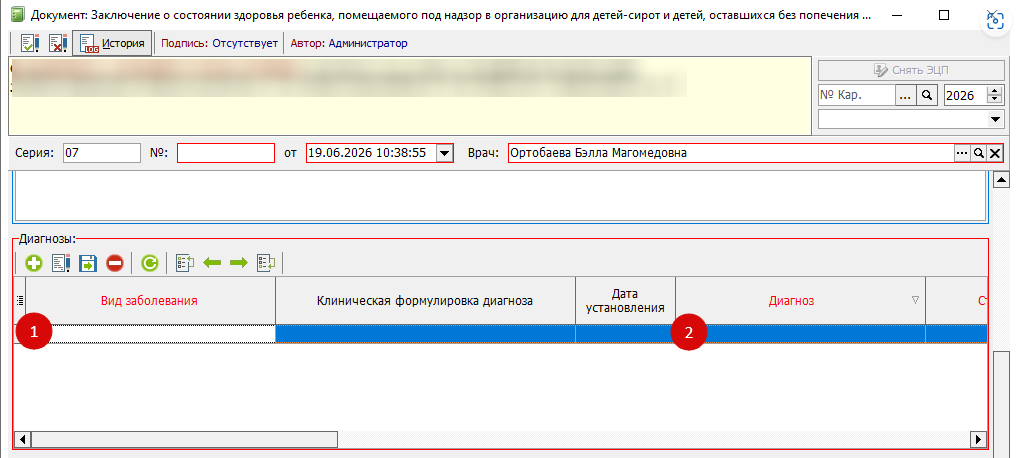Click the Дата установления column header
The height and width of the screenshot is (458, 1017).
pos(625,301)
